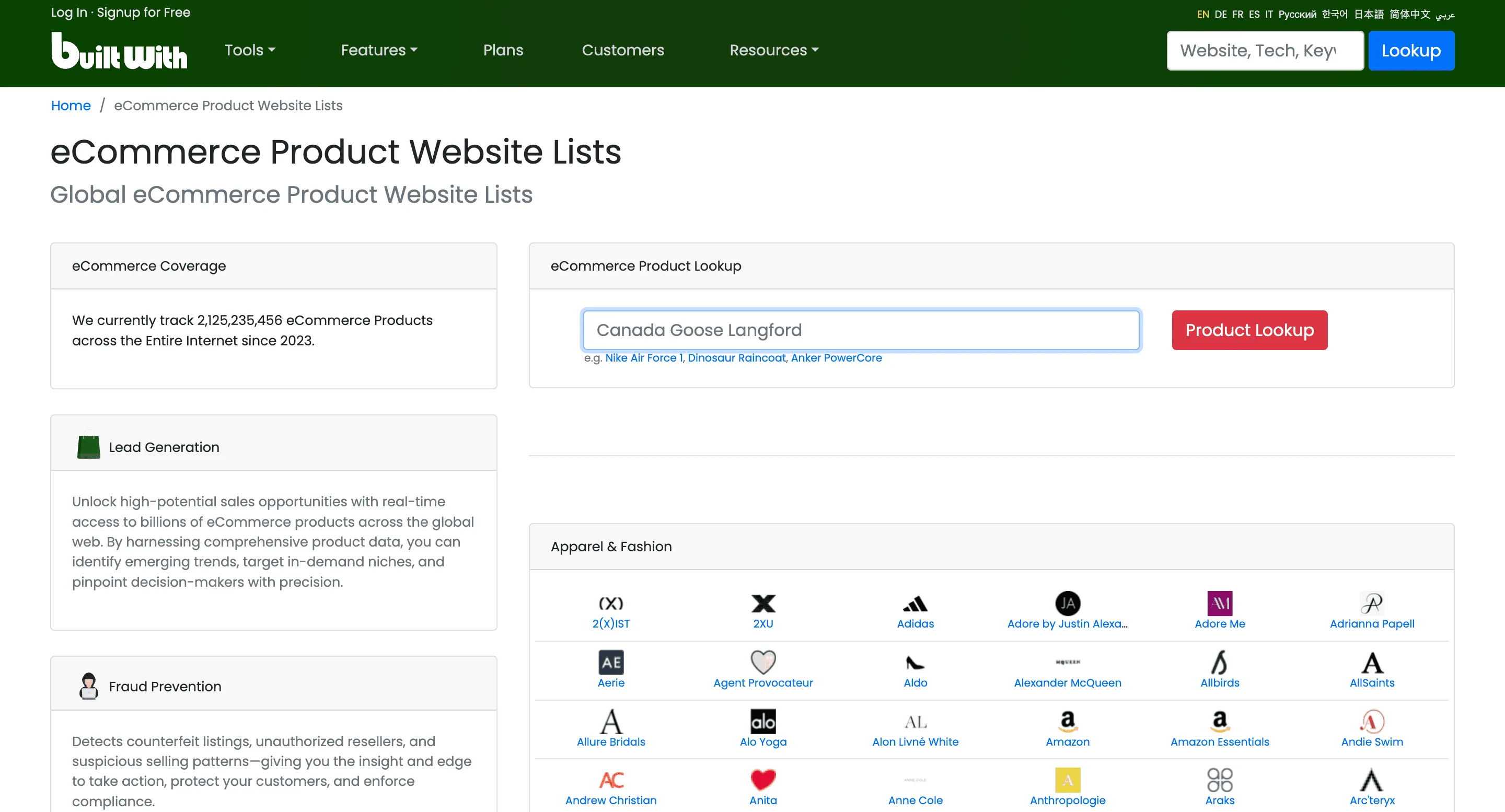Click the BuiltWith logo

tap(119, 51)
